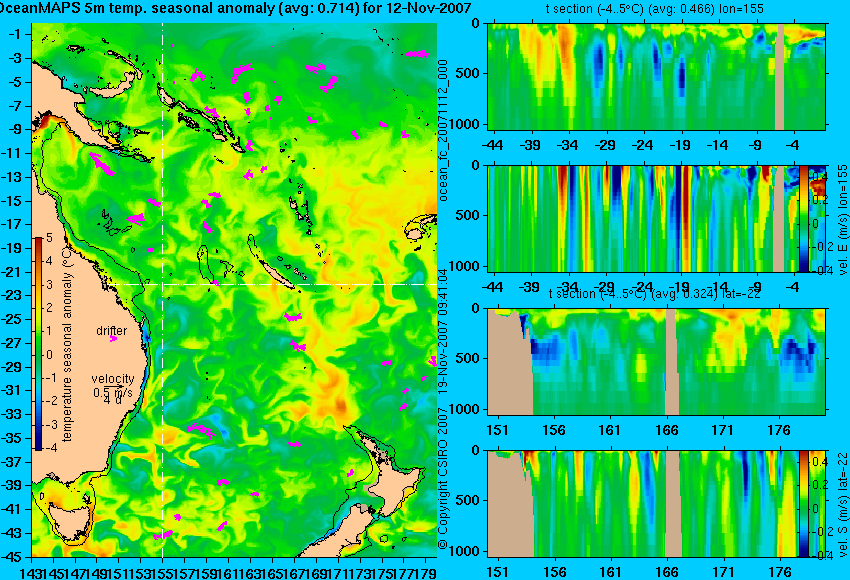The height and width of the screenshot is (580, 850).
Task: Open the top temperature section plot at lon=155
Action: click(x=656, y=76)
